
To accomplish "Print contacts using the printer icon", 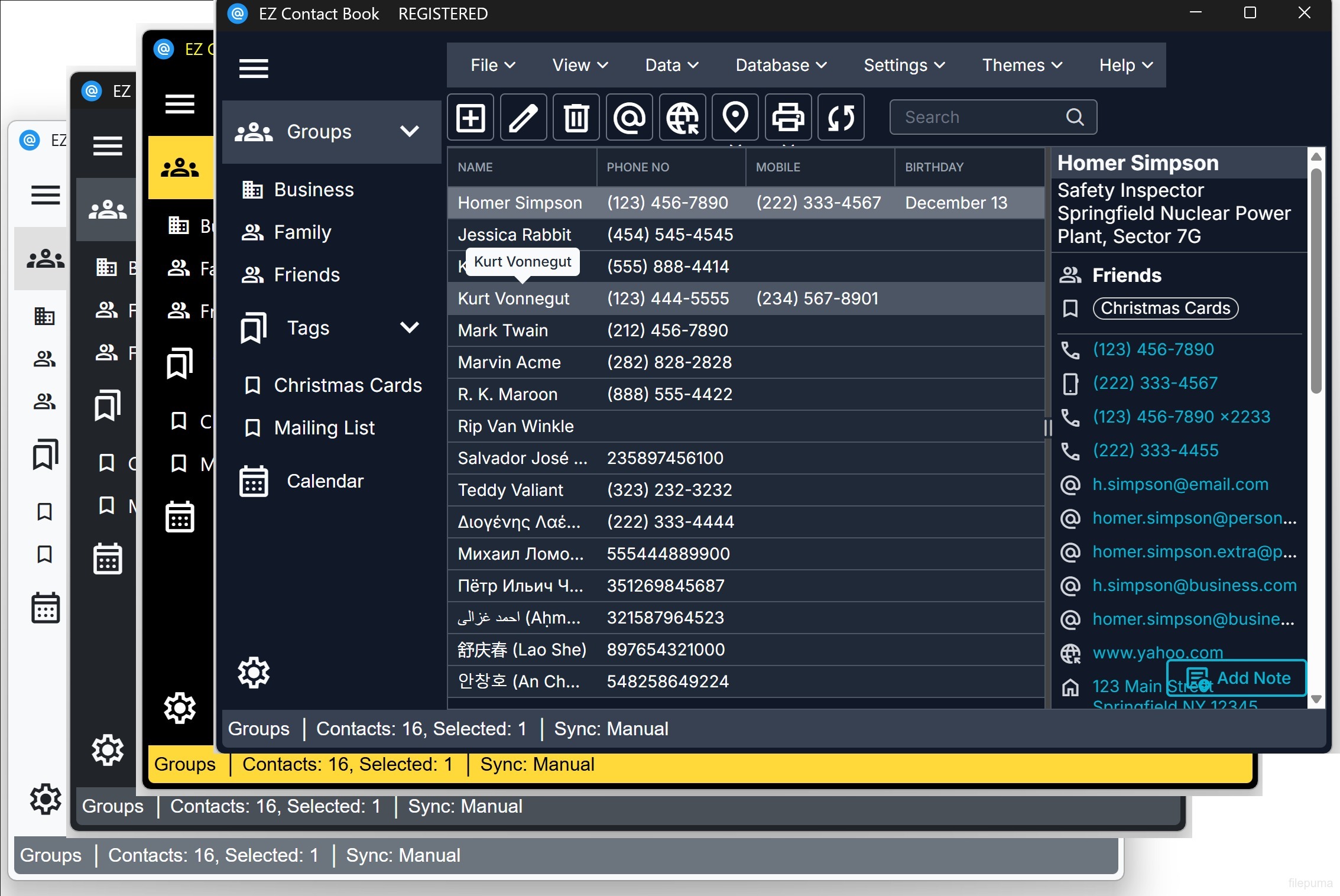I will click(788, 117).
